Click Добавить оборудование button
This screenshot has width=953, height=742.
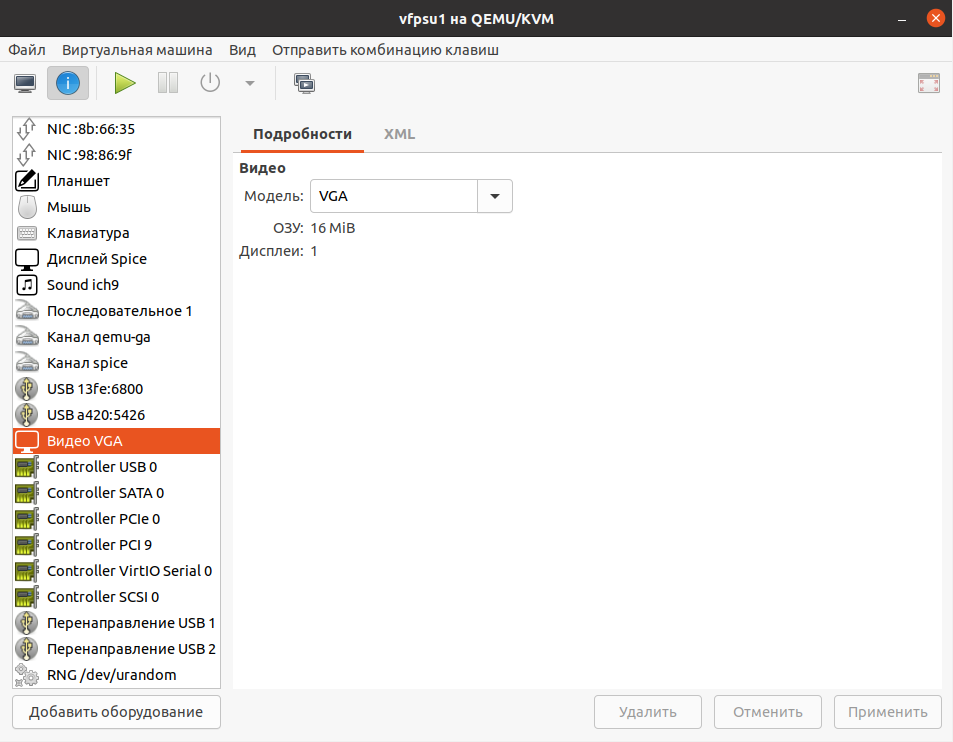[116, 712]
